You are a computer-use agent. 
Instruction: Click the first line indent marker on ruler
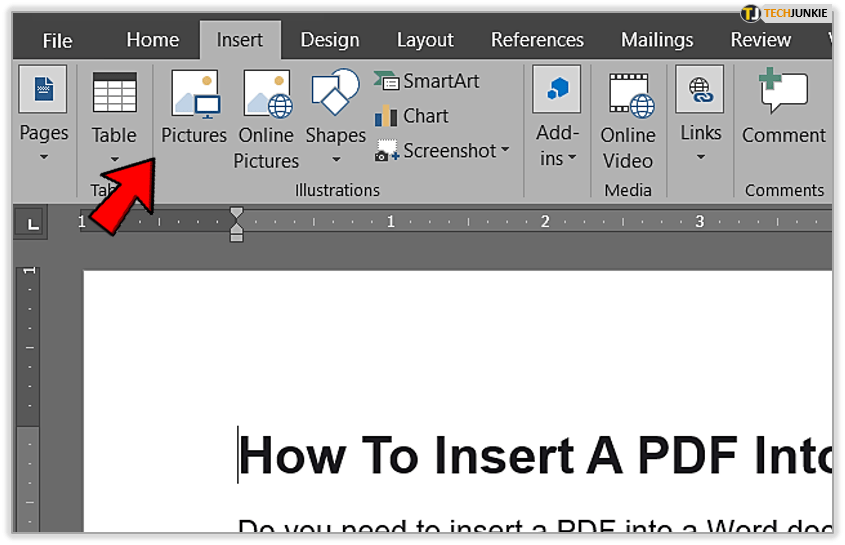pos(237,214)
